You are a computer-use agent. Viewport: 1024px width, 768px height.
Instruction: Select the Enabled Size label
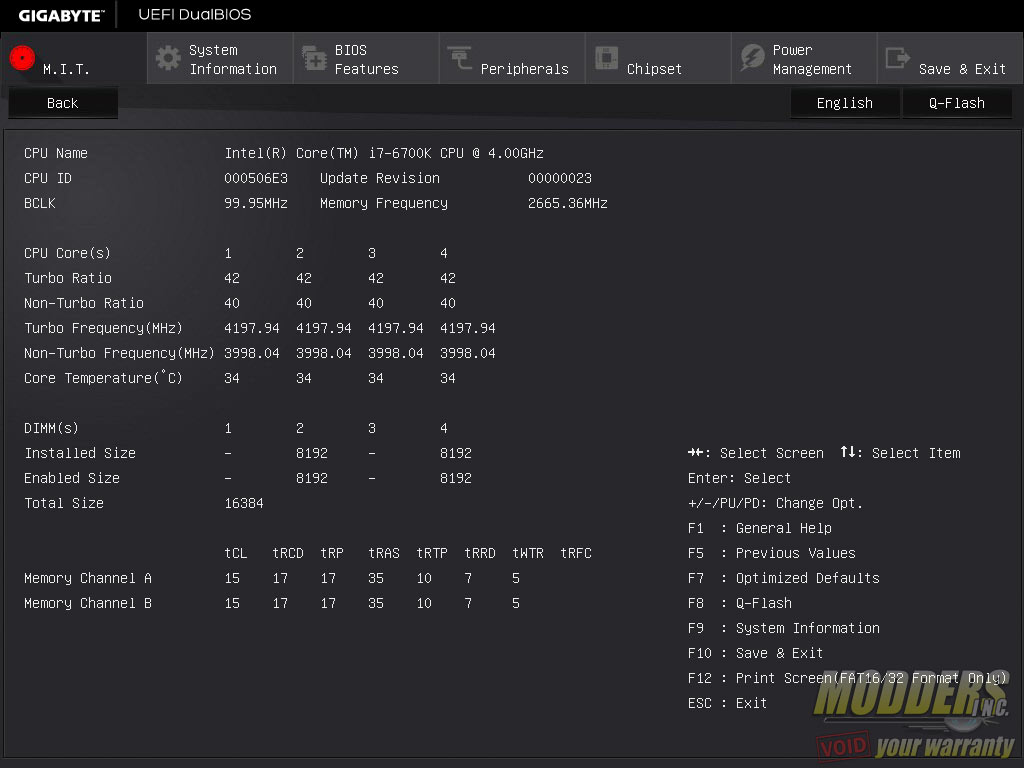pos(72,478)
